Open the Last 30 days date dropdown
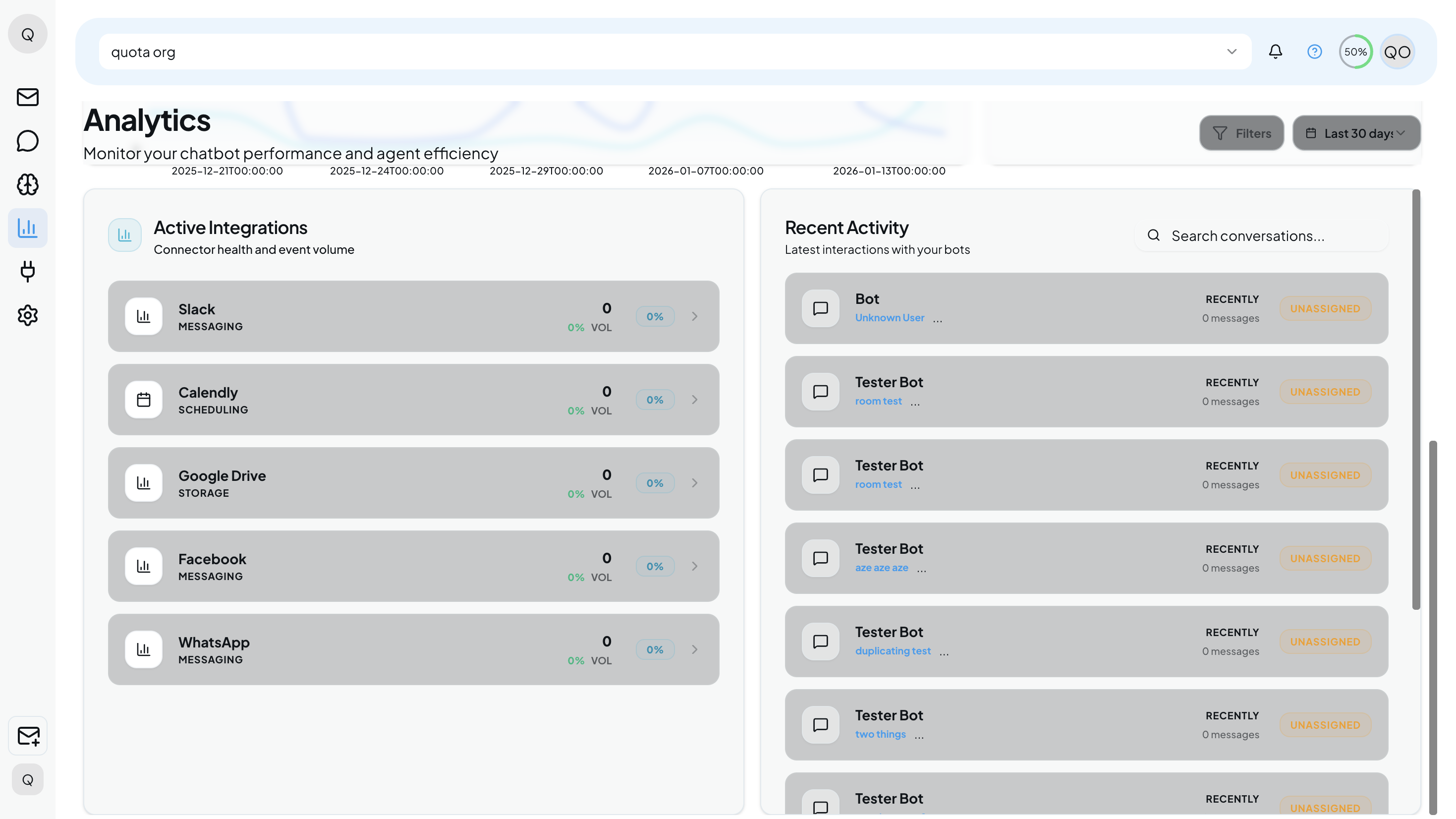 1356,133
